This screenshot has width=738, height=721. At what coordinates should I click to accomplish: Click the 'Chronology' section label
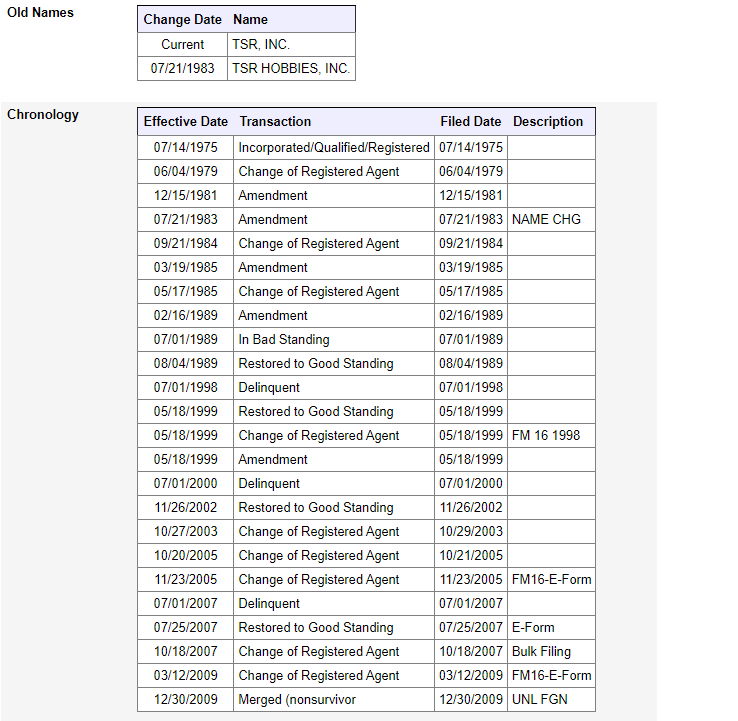pos(43,115)
